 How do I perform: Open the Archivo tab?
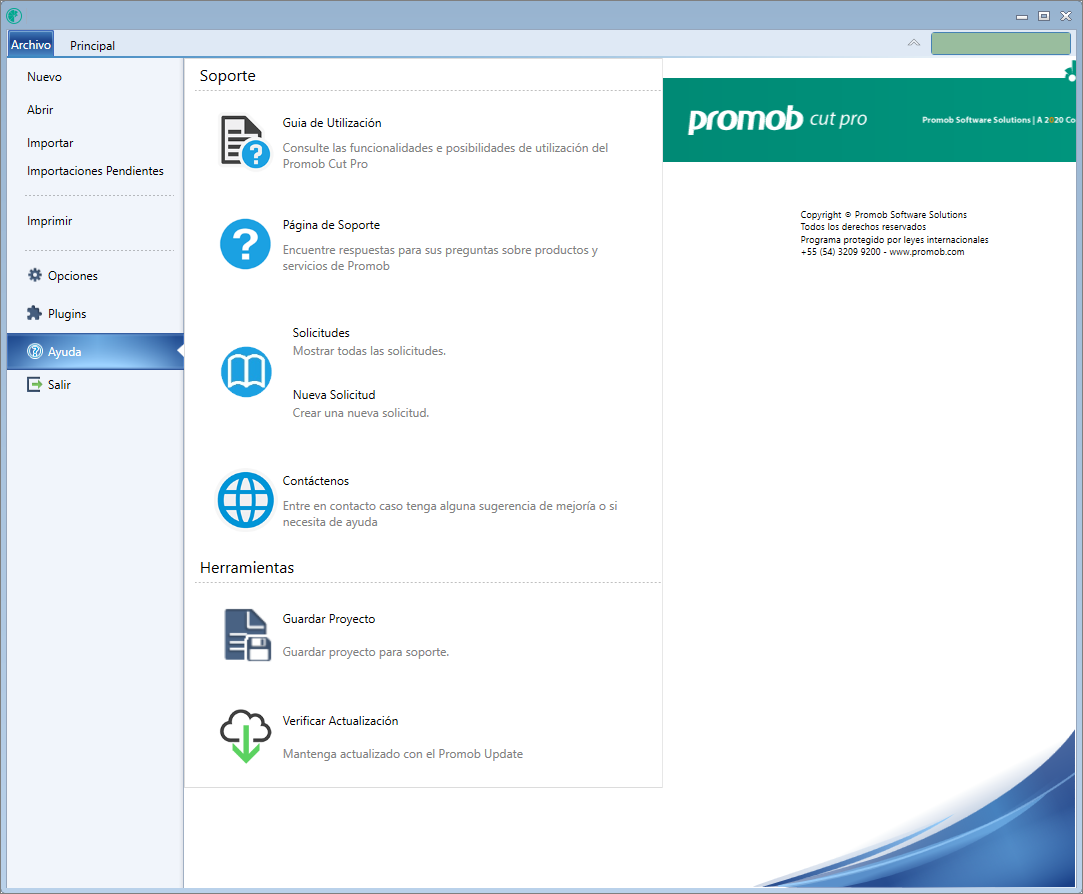(31, 44)
